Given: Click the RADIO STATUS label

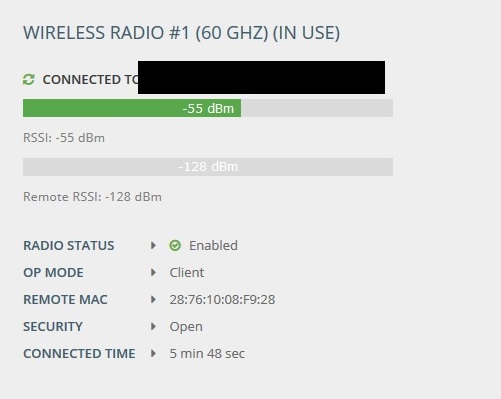Looking at the screenshot, I should 69,246.
